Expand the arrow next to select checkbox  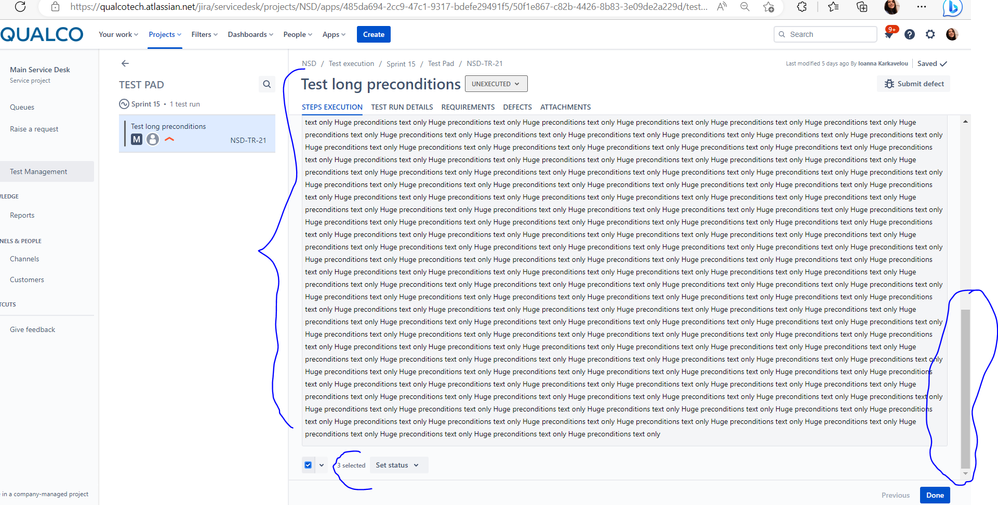pyautogui.click(x=321, y=465)
